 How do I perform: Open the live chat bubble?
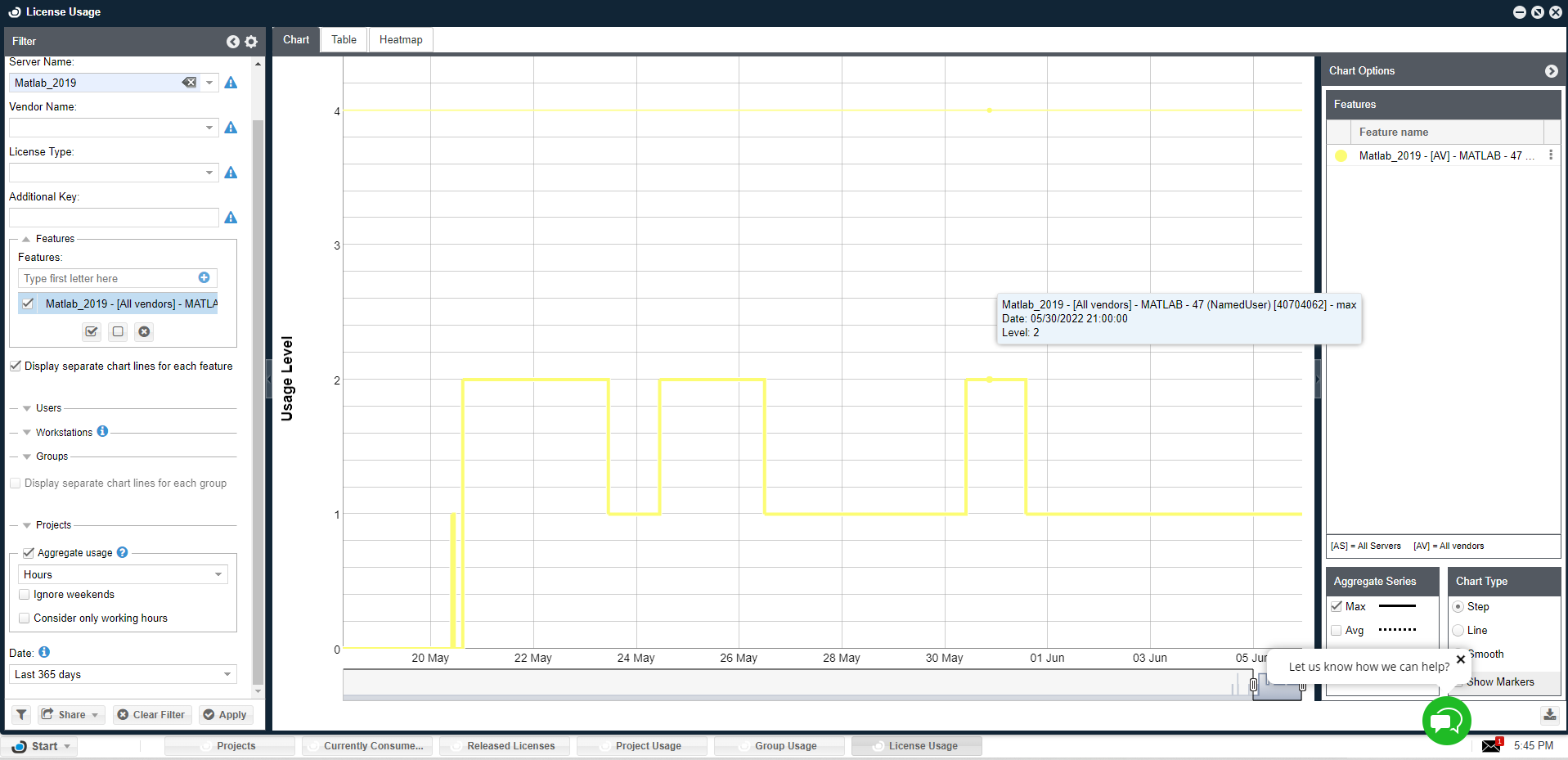(x=1445, y=721)
